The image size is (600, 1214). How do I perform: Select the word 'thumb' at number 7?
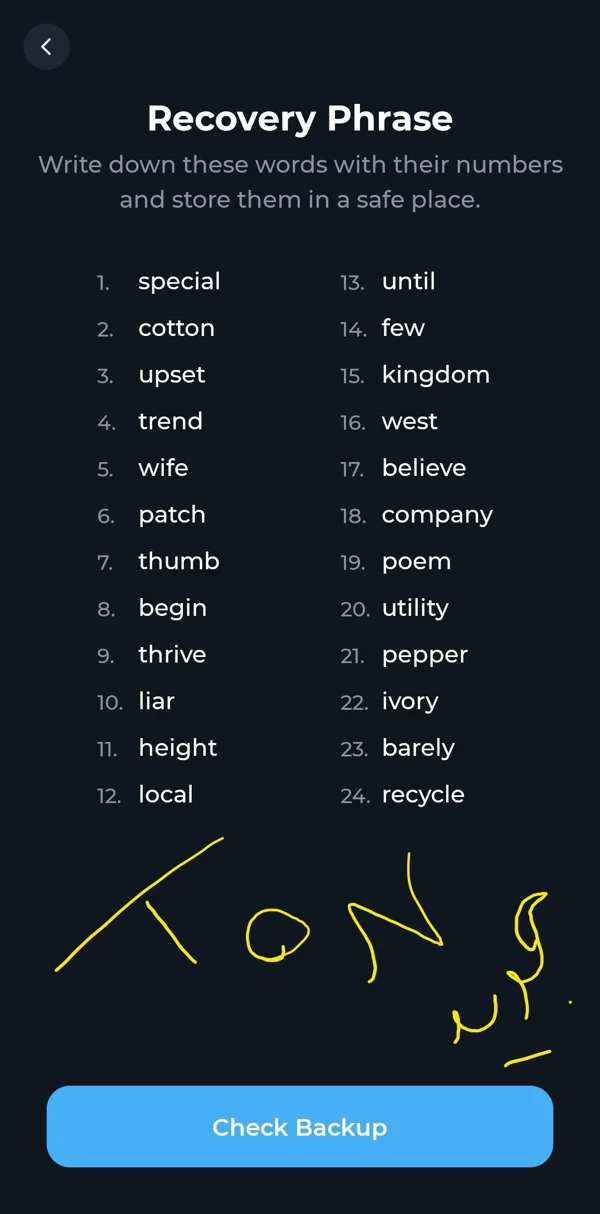[179, 561]
